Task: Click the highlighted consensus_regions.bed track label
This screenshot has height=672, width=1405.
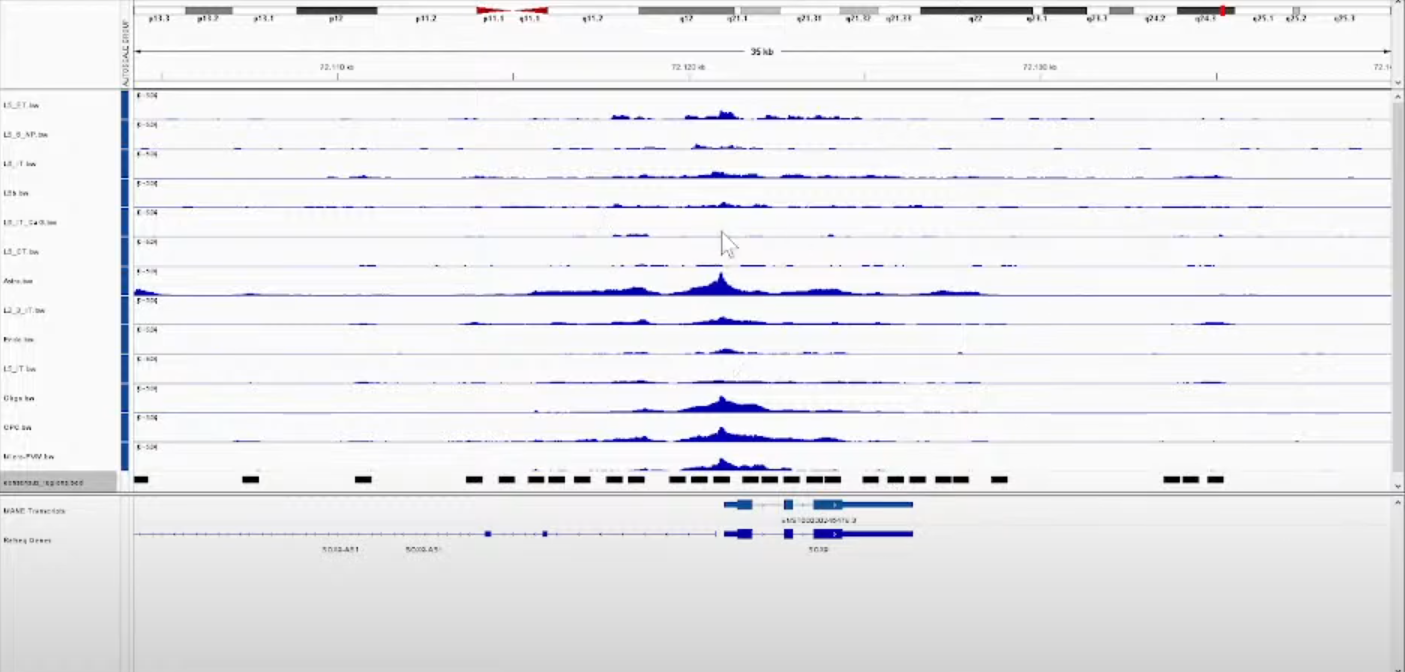Action: pos(43,482)
